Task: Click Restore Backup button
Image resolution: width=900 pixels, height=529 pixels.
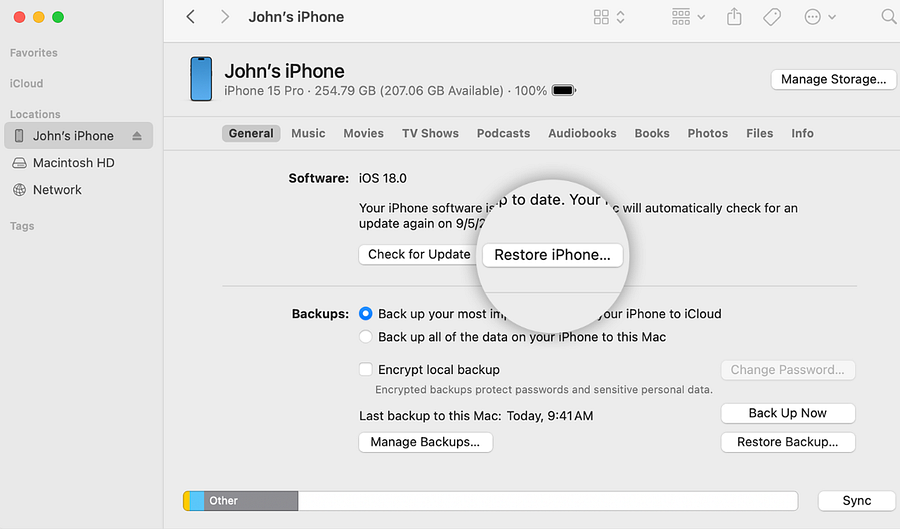Action: tap(788, 442)
